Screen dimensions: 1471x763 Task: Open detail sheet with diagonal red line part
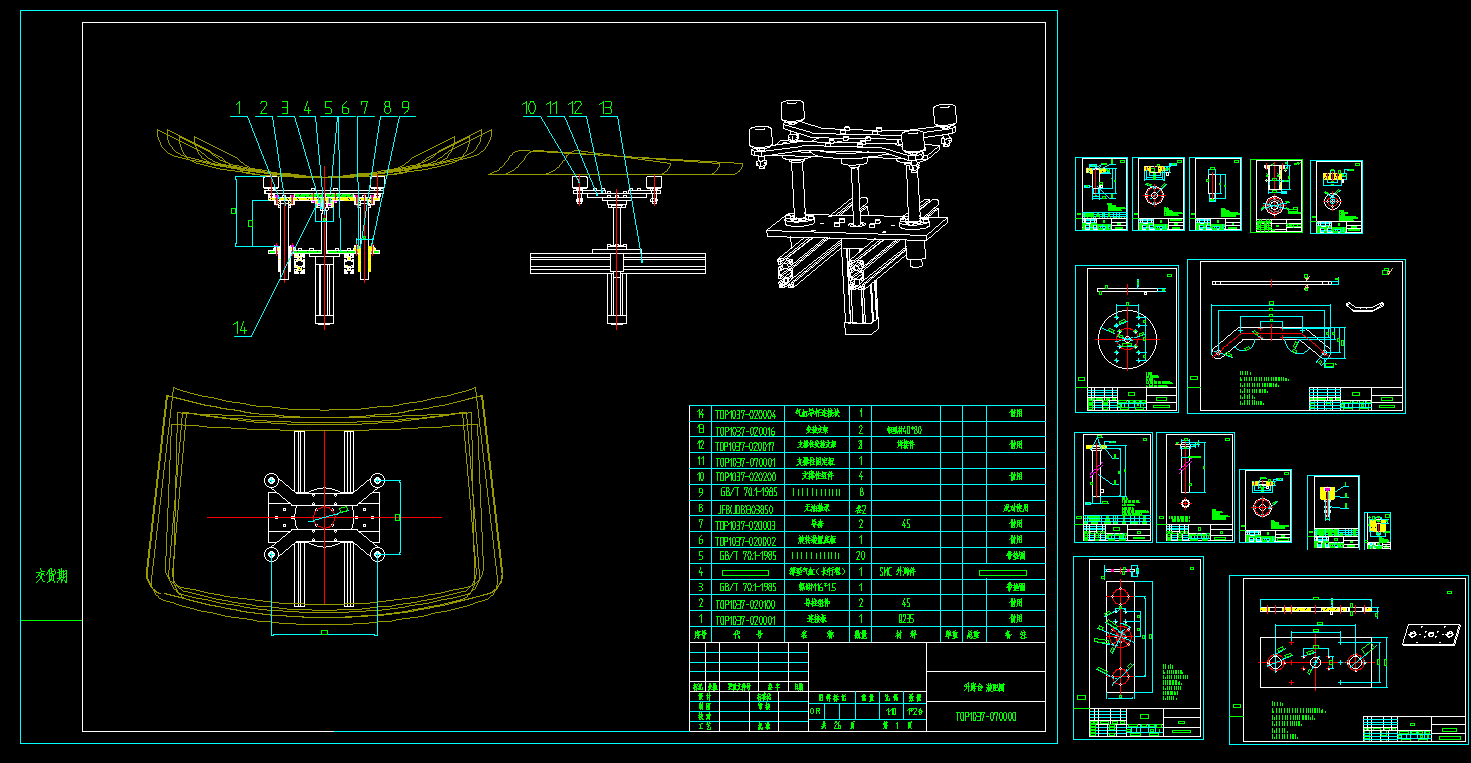[1113, 487]
